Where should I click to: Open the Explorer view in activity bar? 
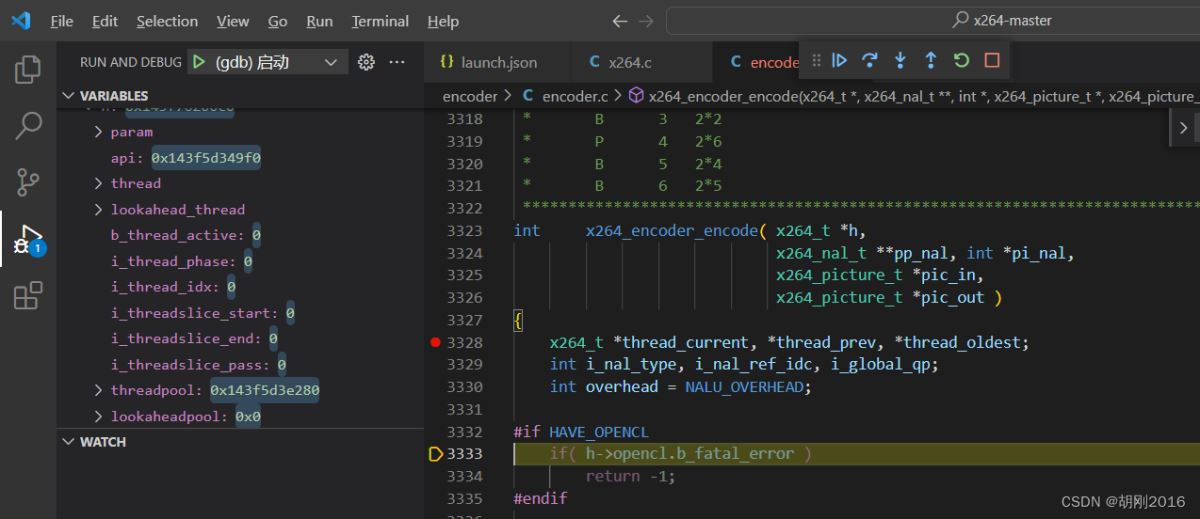point(28,69)
